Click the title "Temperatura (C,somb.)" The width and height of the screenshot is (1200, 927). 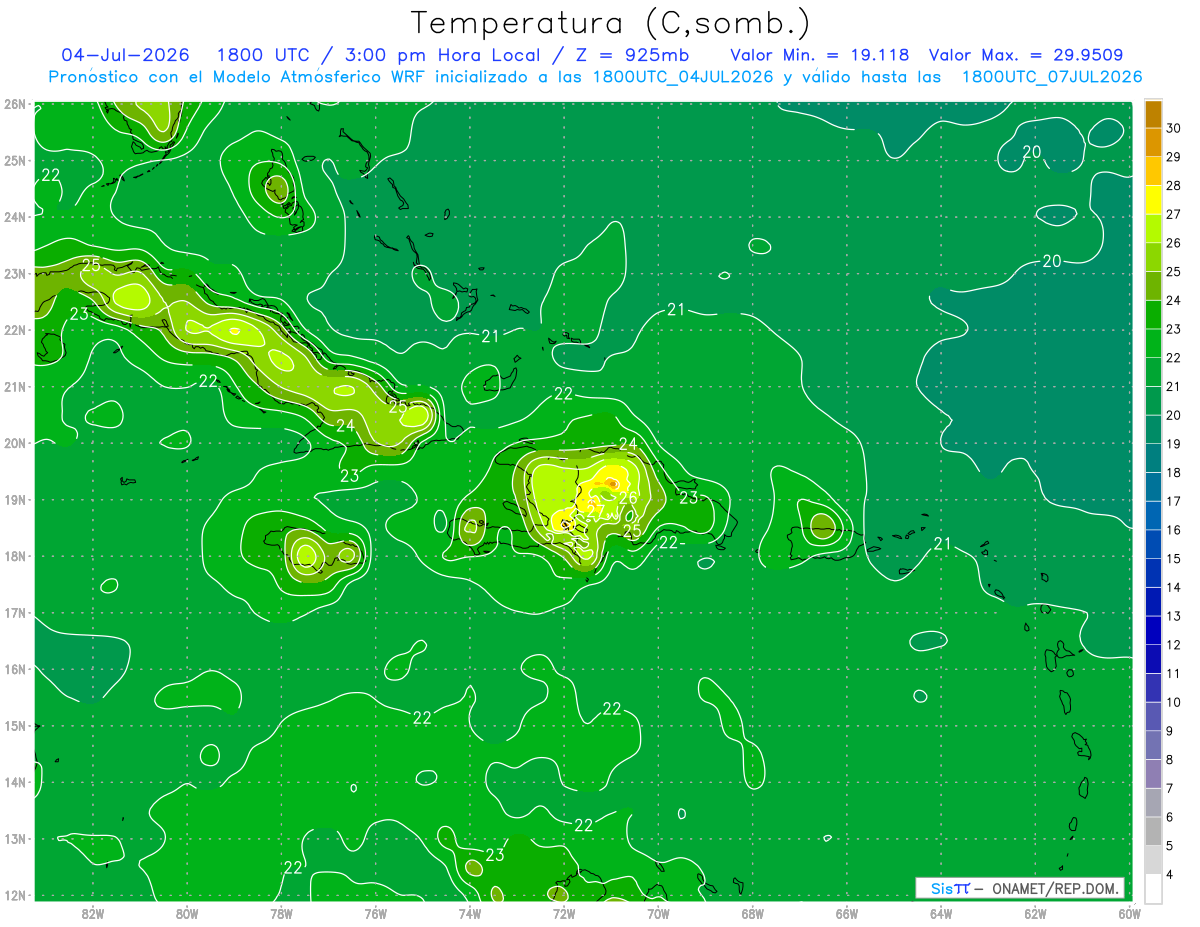611,23
